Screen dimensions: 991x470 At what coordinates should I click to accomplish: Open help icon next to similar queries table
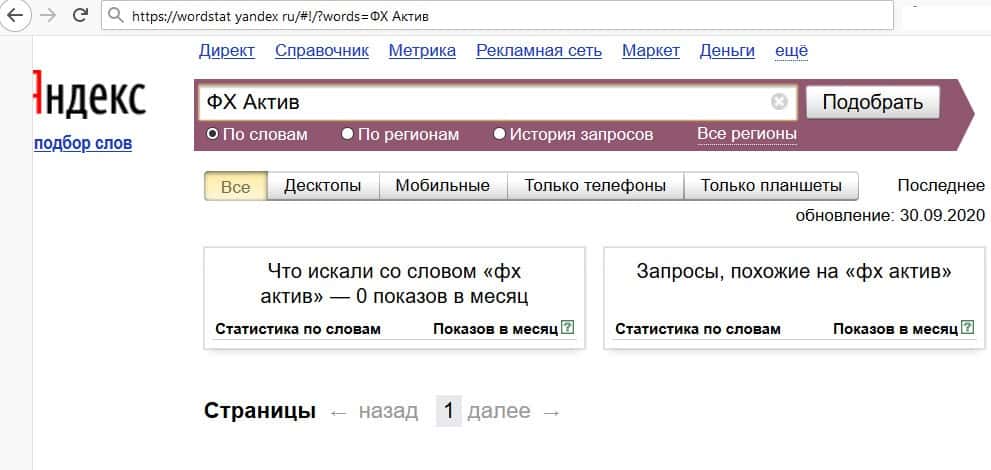point(968,327)
